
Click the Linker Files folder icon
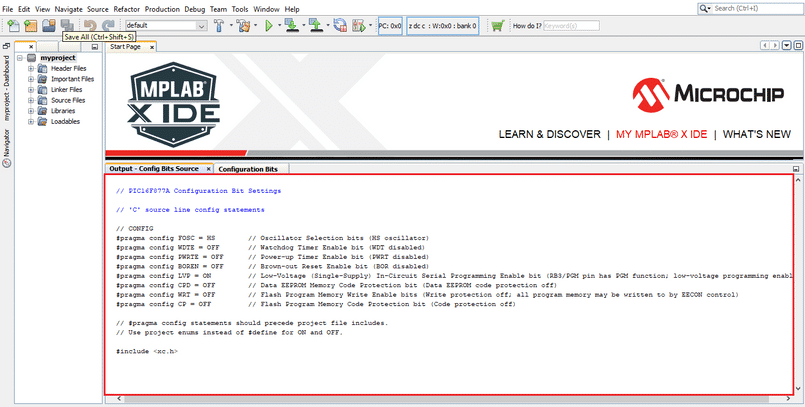coord(42,90)
